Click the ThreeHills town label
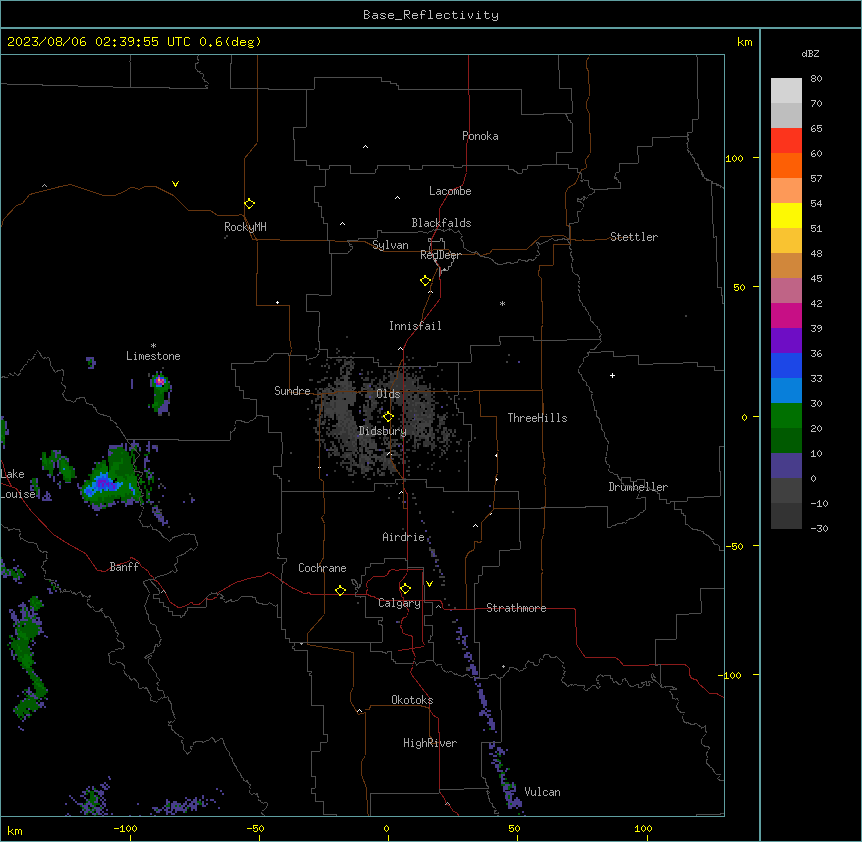 tap(537, 418)
